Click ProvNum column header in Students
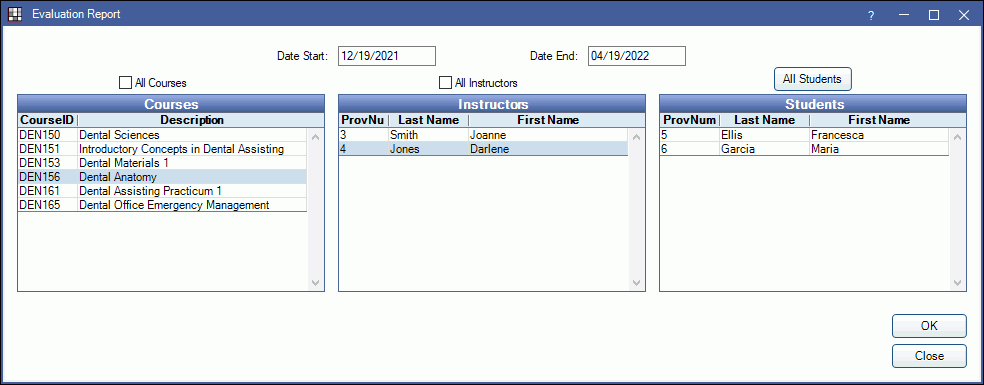Screen dimensions: 984x385 coord(689,120)
